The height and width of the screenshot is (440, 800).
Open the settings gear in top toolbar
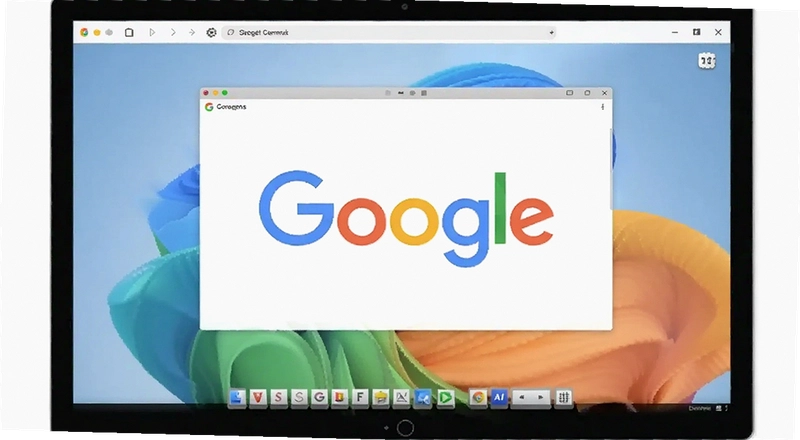point(211,32)
